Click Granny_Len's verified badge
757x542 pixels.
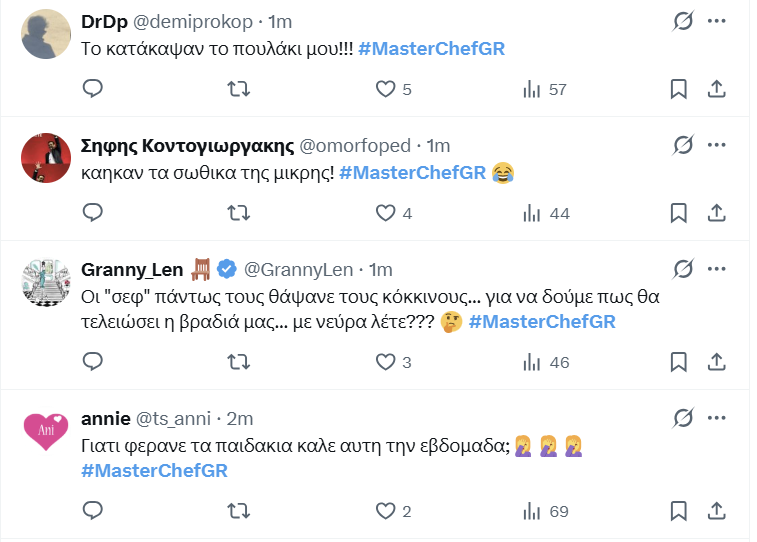pyautogui.click(x=227, y=269)
